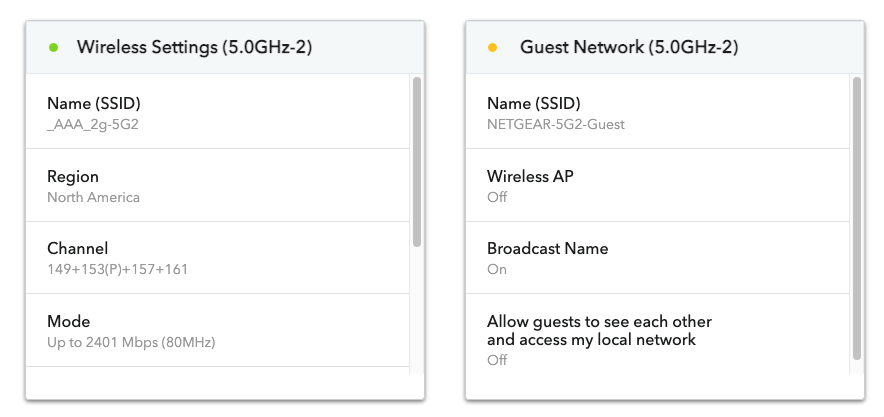The image size is (884, 417).
Task: Click the _AAA_2g-5G2 SSID value
Action: [x=90, y=124]
